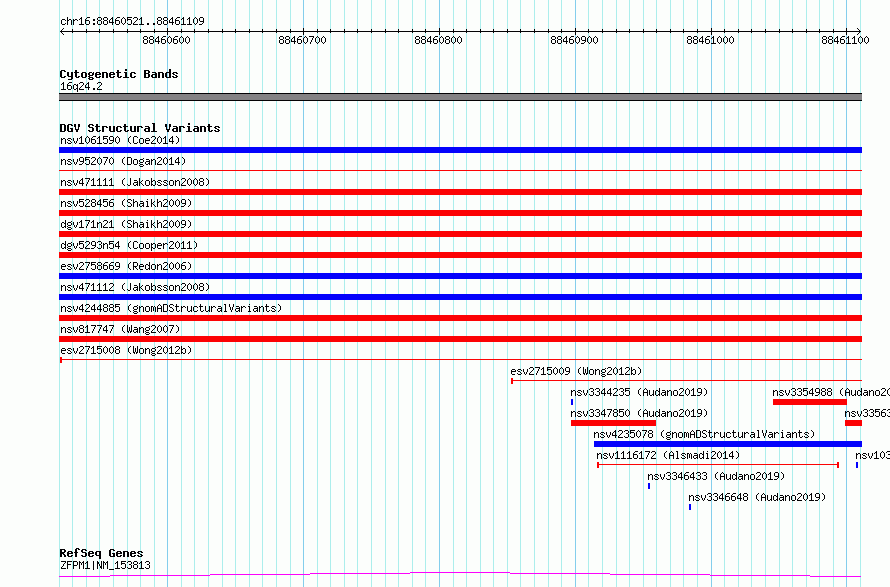Click the small blue mark under nsv3346433
Viewport: 890px width, 587px height.
(649, 486)
